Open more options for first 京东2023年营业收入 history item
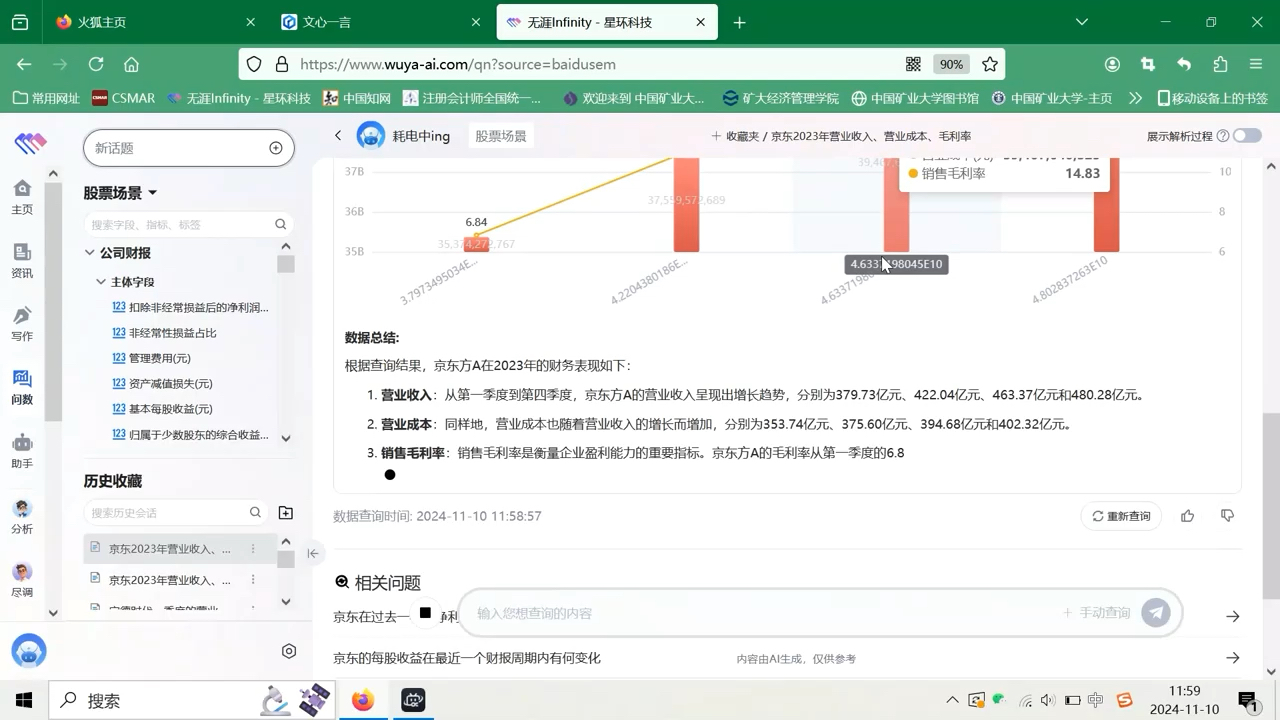The image size is (1280, 720). click(x=253, y=549)
